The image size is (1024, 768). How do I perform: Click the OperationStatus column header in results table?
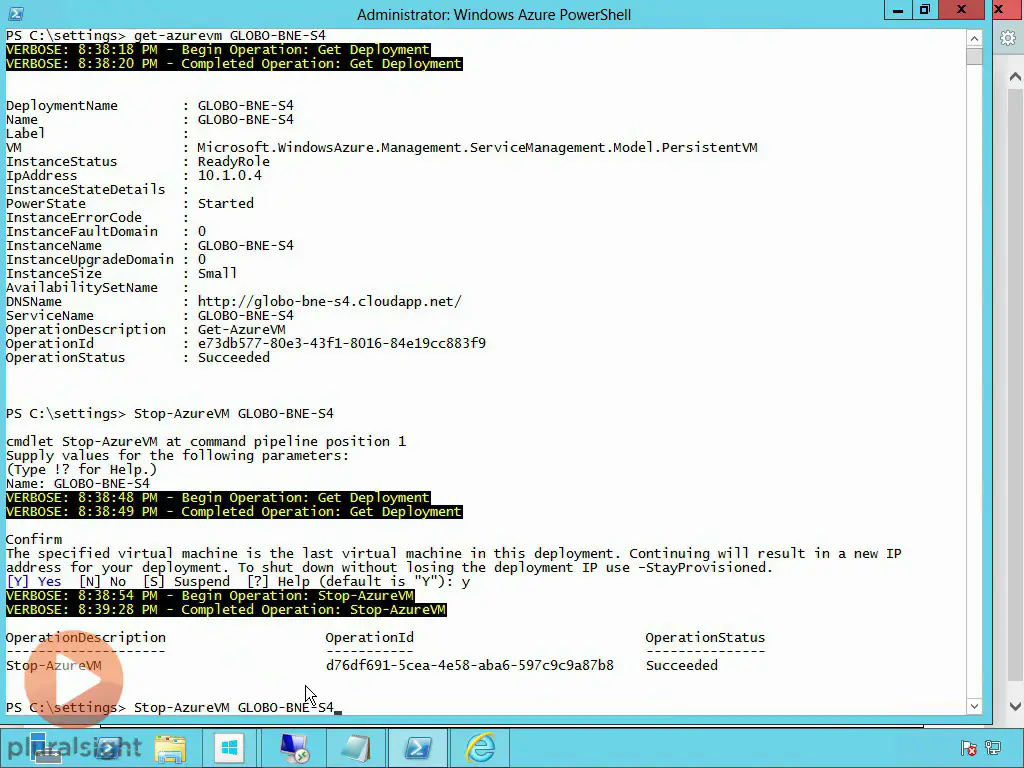coord(705,637)
